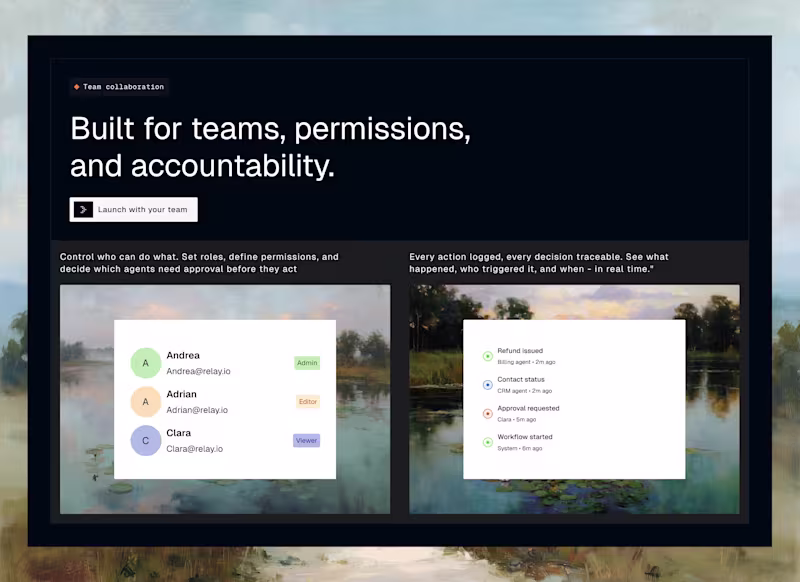Viewport: 800px width, 582px height.
Task: Select Clara's purple avatar circle
Action: click(145, 440)
